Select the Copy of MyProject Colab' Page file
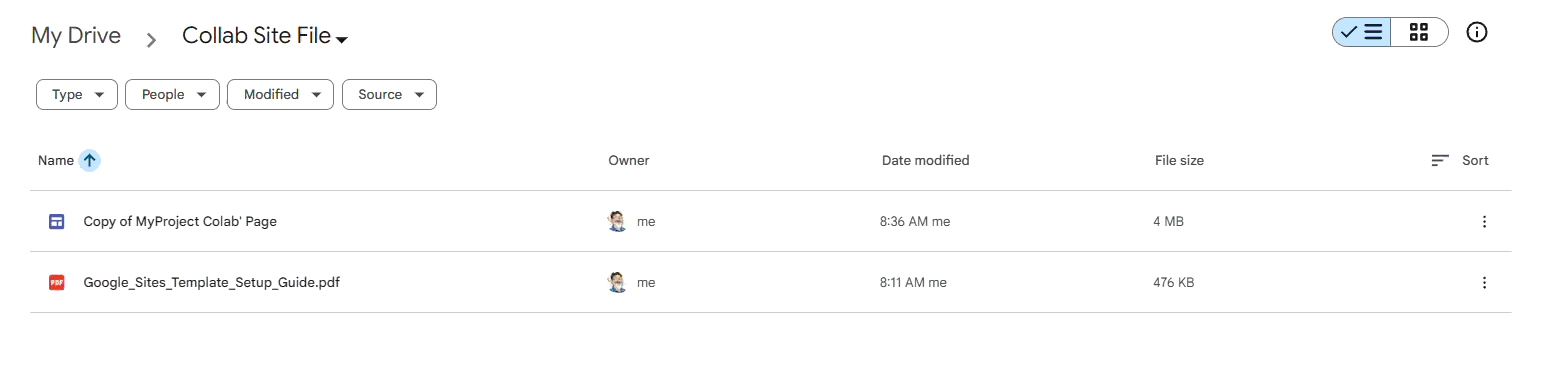1544x386 pixels. tap(180, 222)
